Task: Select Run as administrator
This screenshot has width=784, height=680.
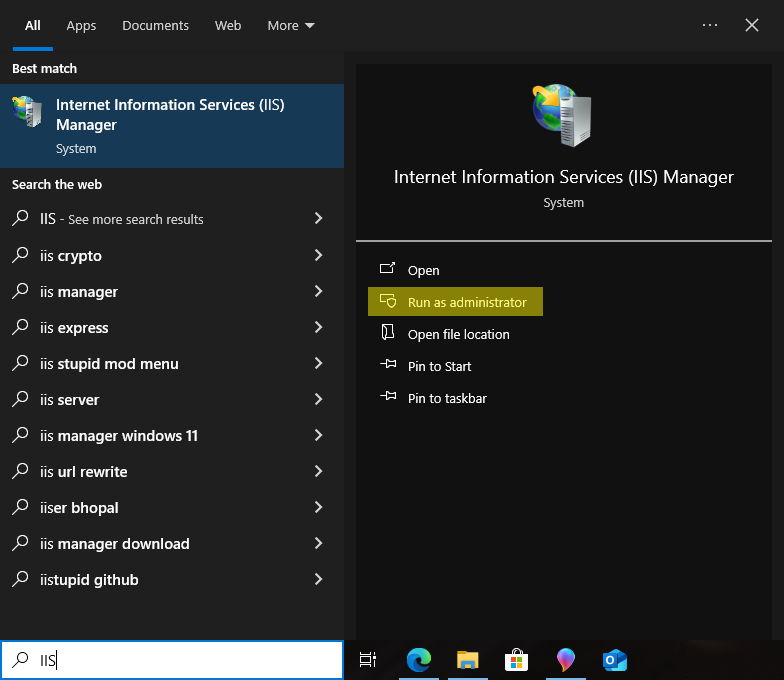Action: coord(455,302)
